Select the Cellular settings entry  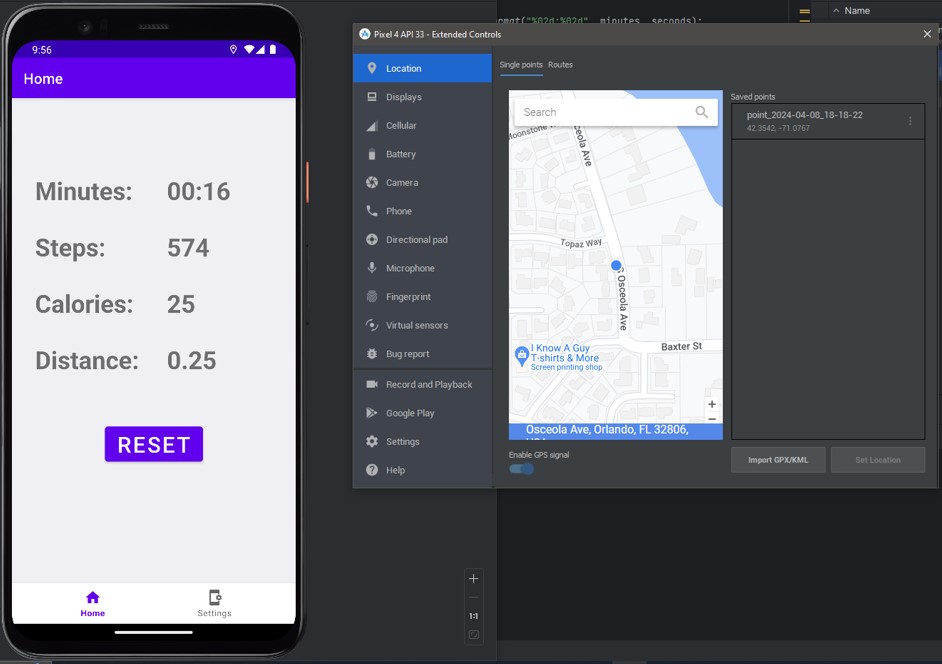point(401,126)
